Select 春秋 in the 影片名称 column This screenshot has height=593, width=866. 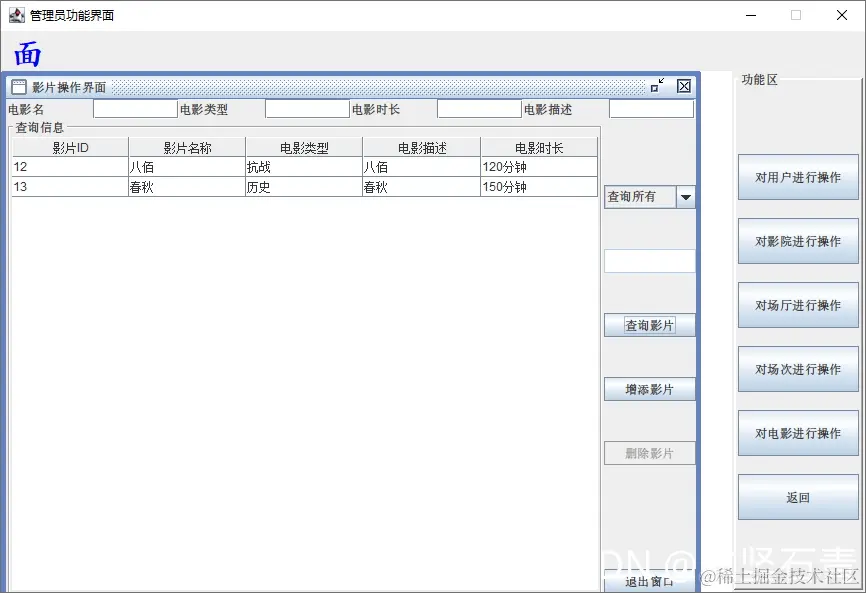click(187, 187)
